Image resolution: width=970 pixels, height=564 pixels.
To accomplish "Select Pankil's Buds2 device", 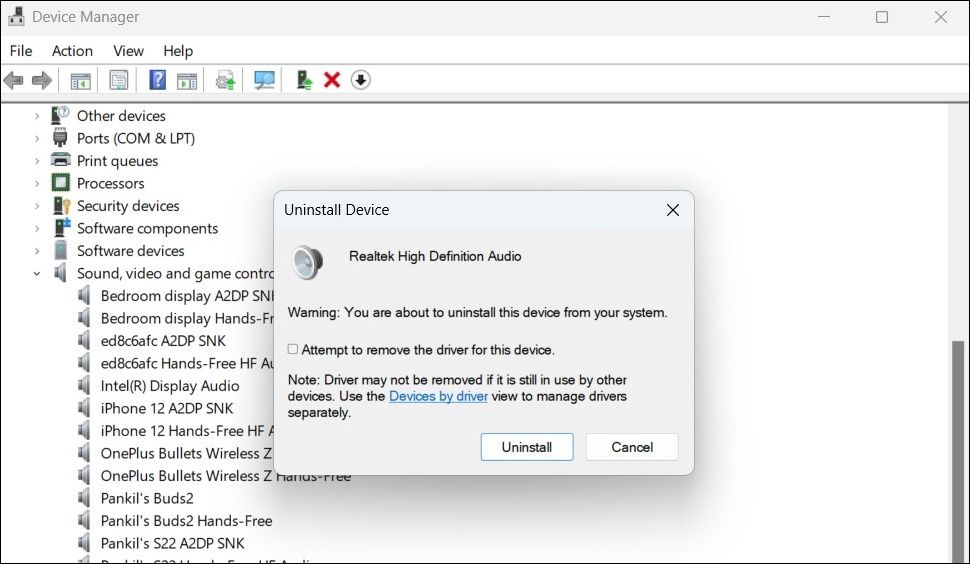I will pos(147,498).
